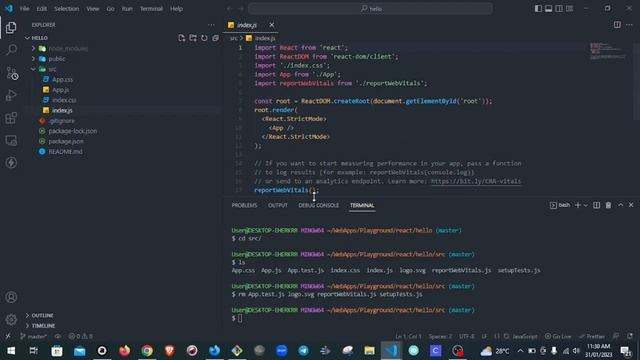Open README.md in the file tree
This screenshot has height=360, width=640.
[x=65, y=151]
